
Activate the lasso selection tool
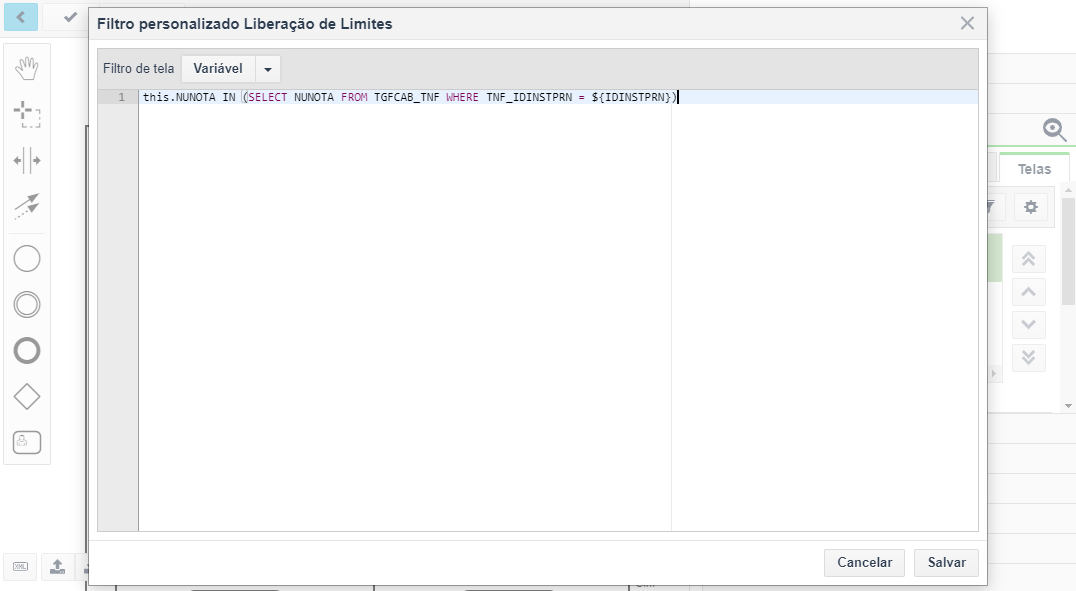(27, 114)
